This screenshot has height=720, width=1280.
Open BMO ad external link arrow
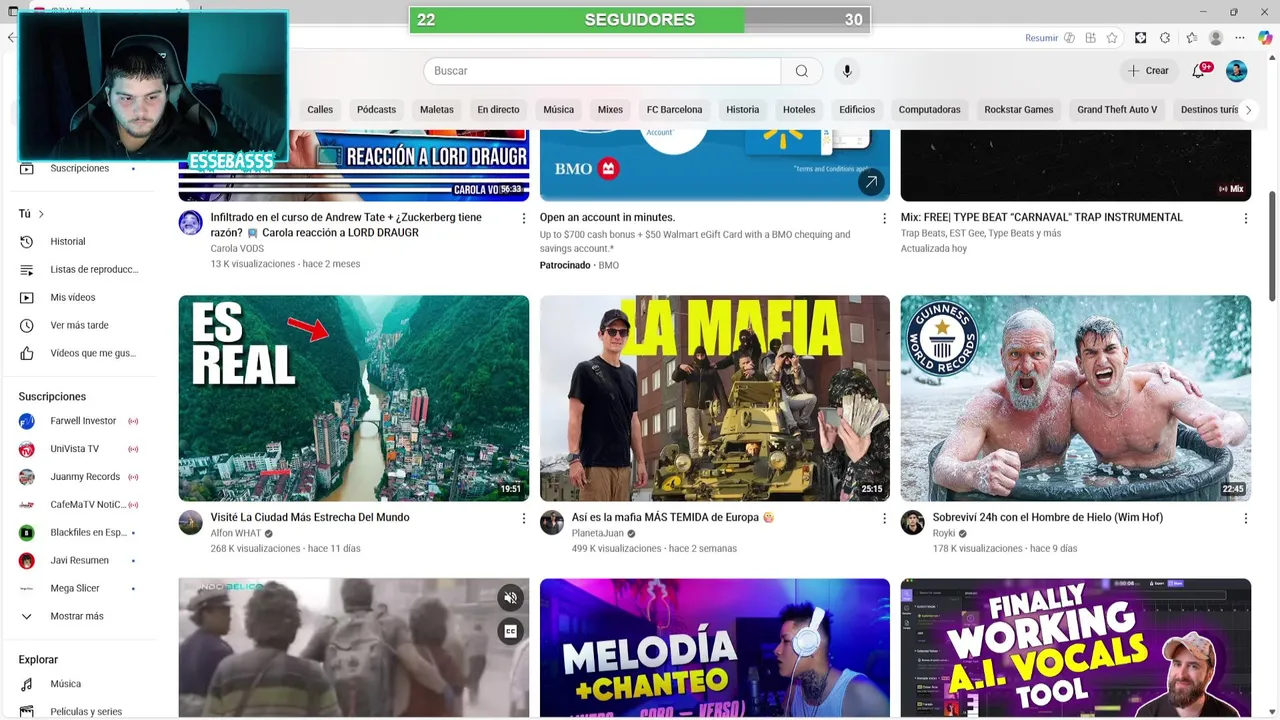(x=871, y=182)
